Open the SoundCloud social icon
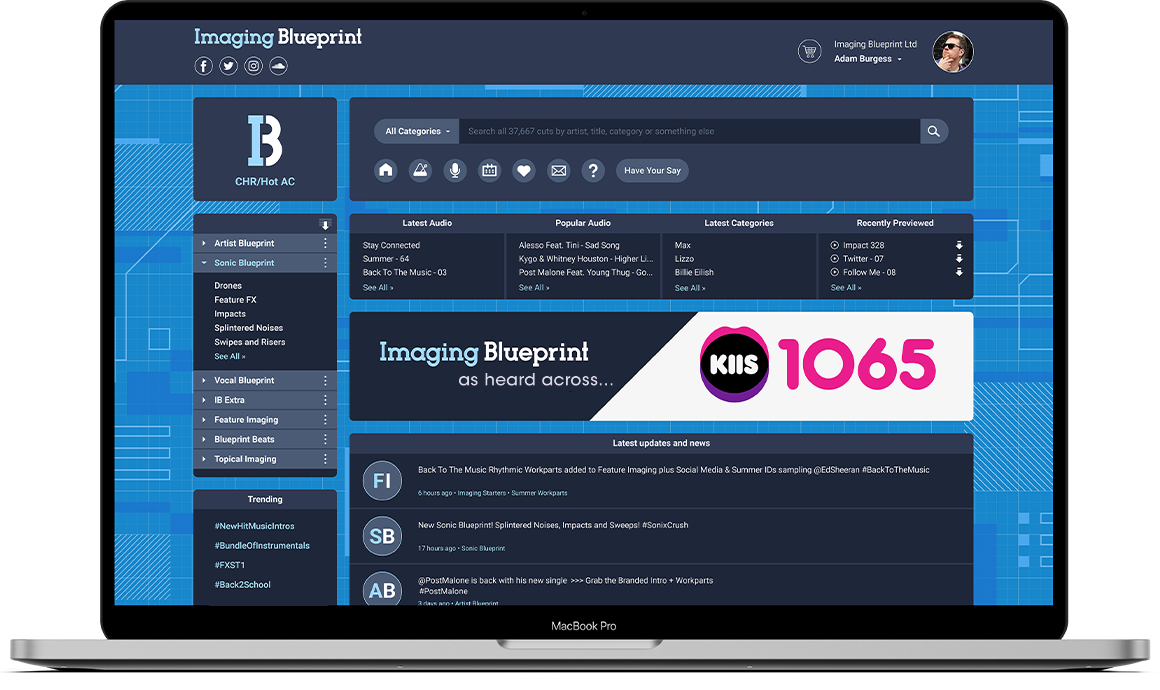This screenshot has height=690, width=1160. coord(278,66)
